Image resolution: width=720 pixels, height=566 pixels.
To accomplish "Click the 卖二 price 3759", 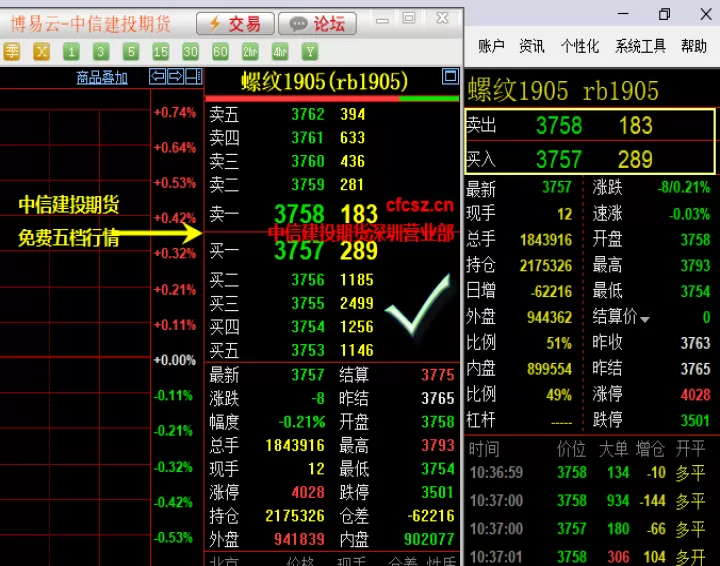I will point(308,184).
